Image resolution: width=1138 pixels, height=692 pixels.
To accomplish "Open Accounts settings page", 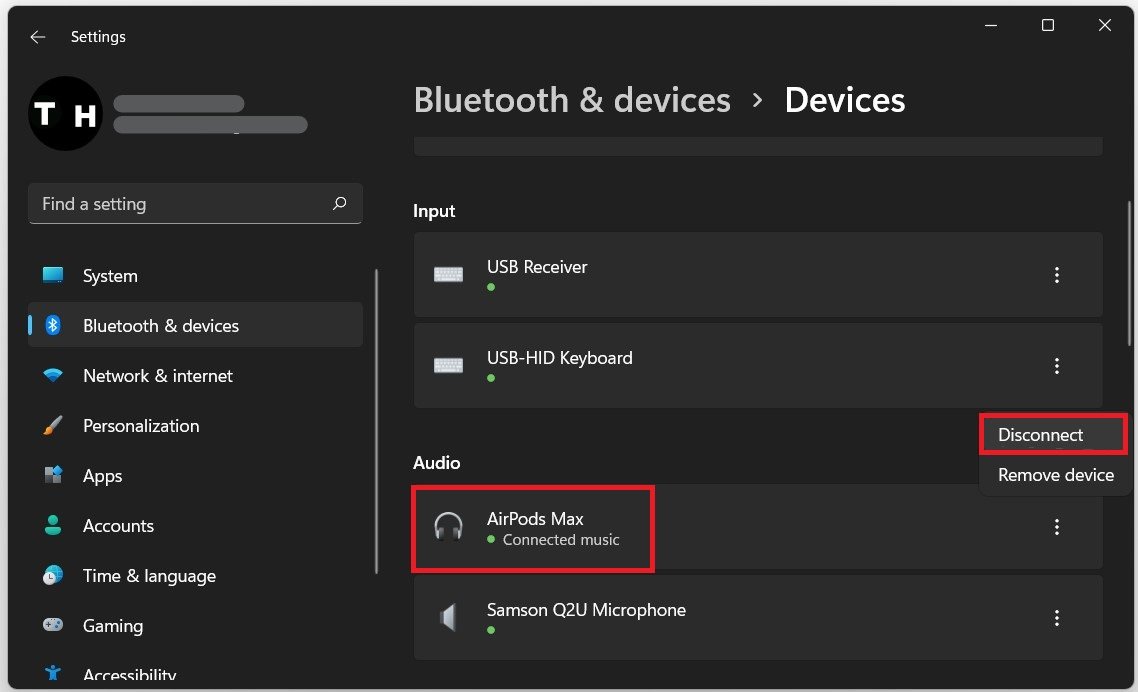I will (x=118, y=526).
